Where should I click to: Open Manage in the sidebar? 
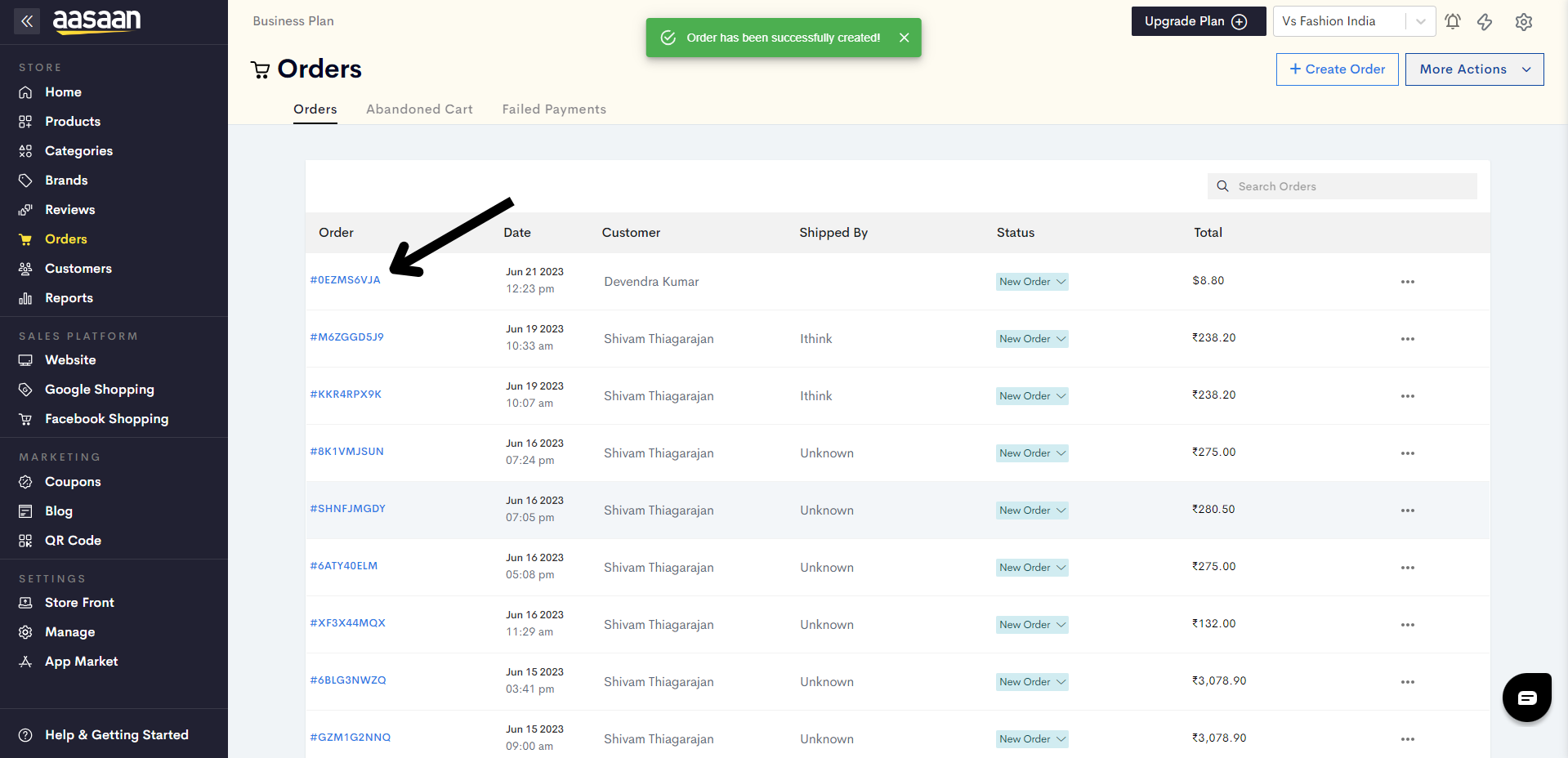tap(69, 632)
